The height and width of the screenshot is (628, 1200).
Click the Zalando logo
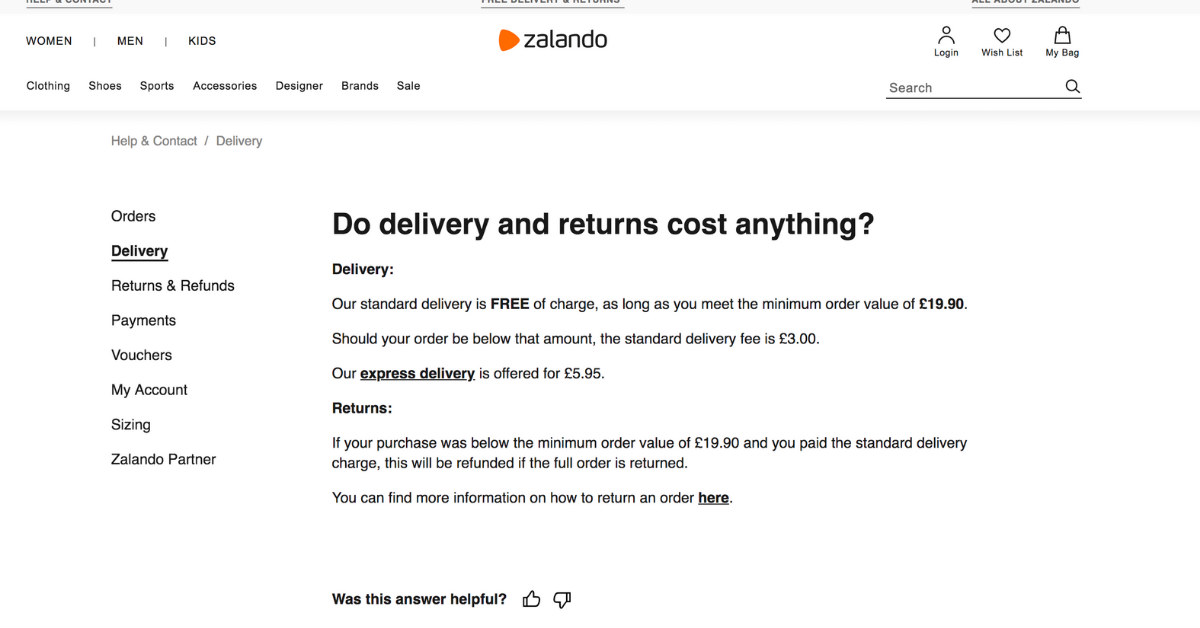click(x=553, y=40)
